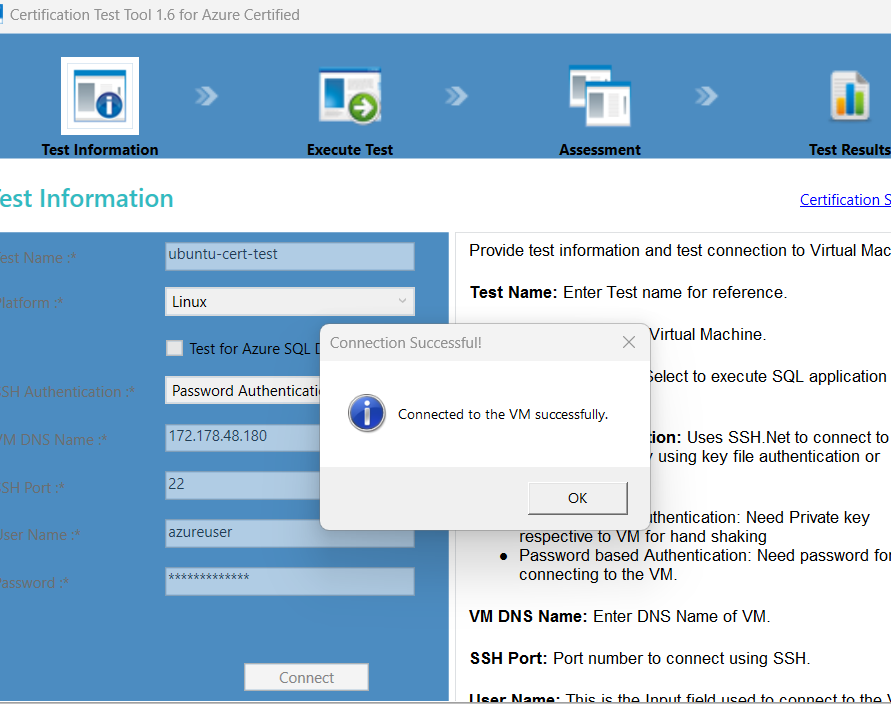Screen dimensions: 891x715
Task: Click the arrow between Assessment and Test Results
Action: [706, 96]
